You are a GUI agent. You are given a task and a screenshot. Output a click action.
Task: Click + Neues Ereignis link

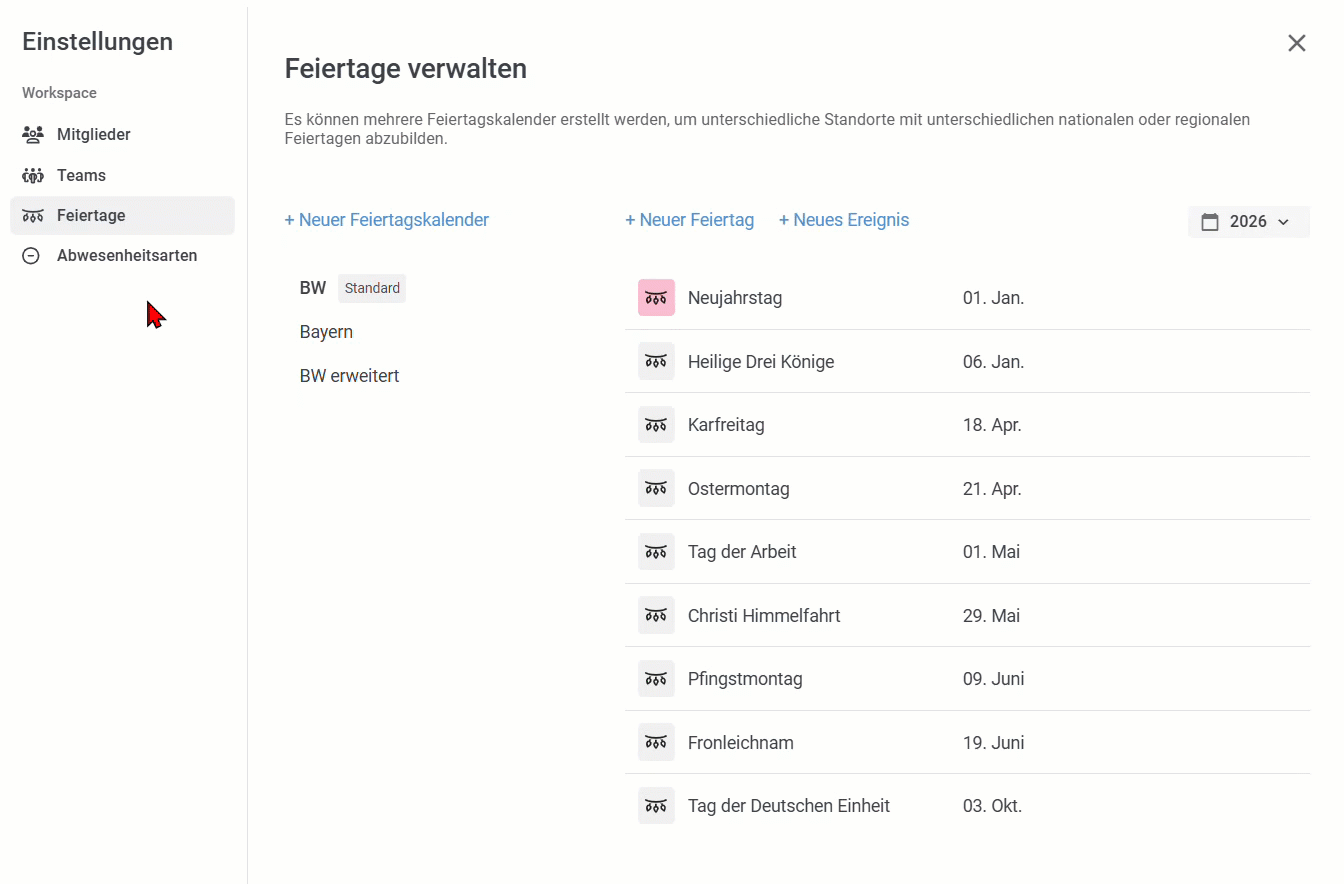click(x=844, y=220)
